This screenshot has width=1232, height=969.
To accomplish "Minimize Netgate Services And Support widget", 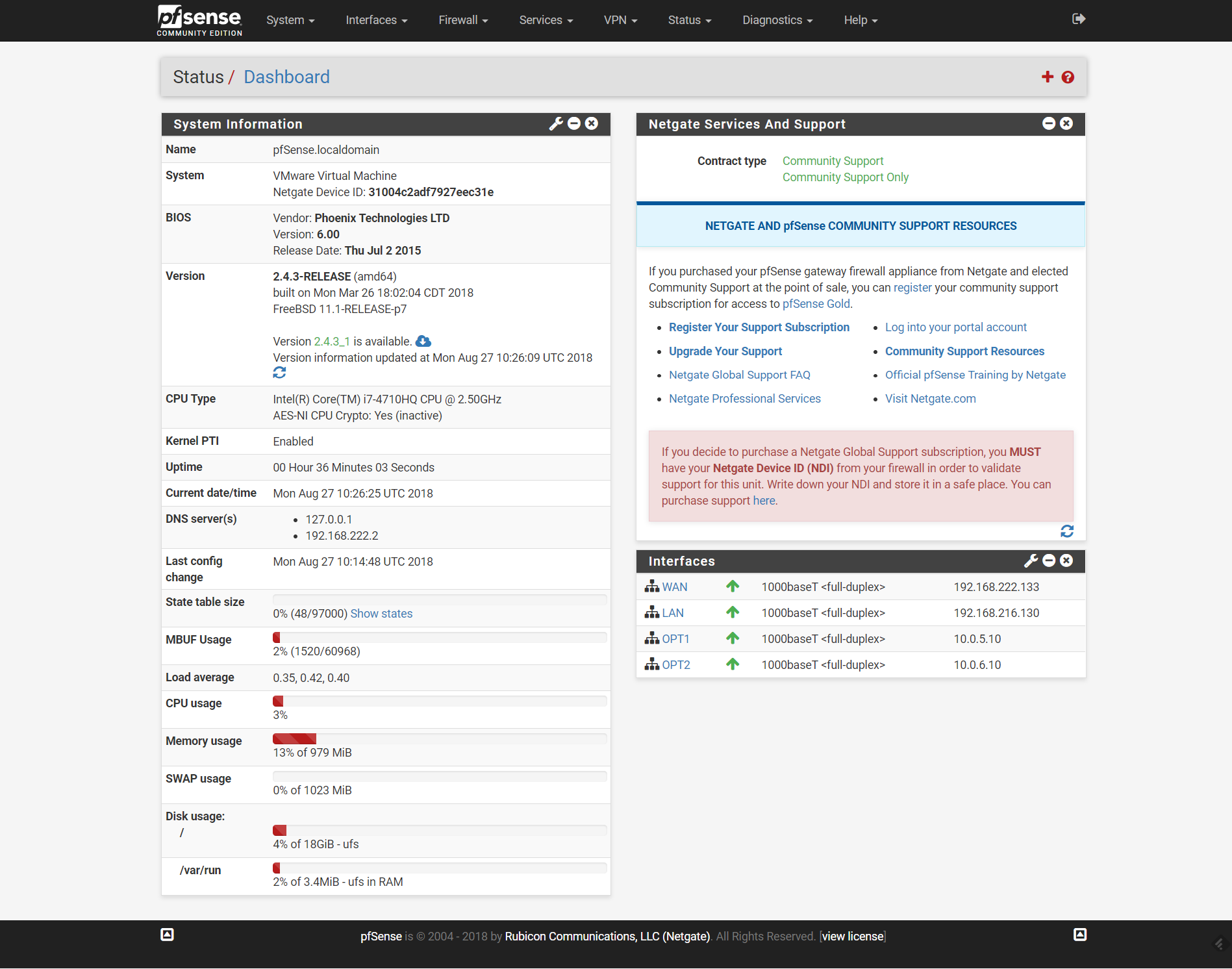I will (x=1049, y=123).
